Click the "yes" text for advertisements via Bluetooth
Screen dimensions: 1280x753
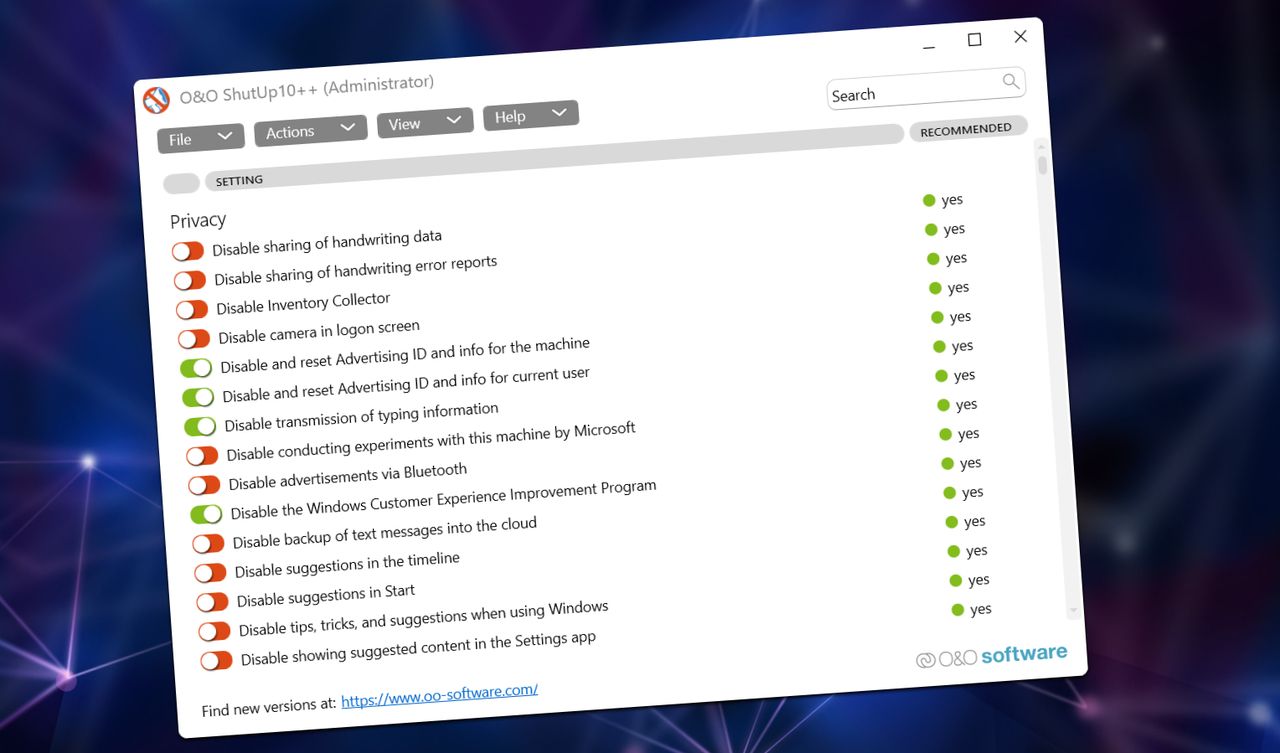click(x=968, y=434)
